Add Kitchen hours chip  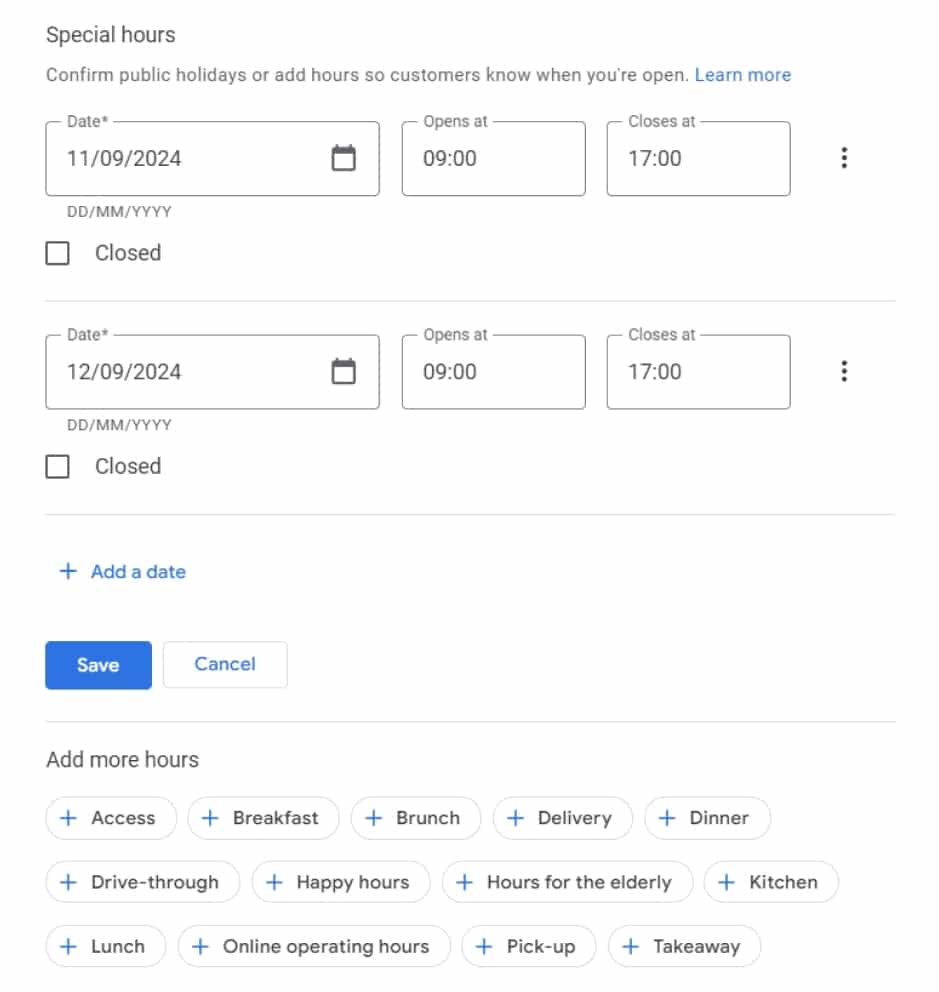pos(771,882)
